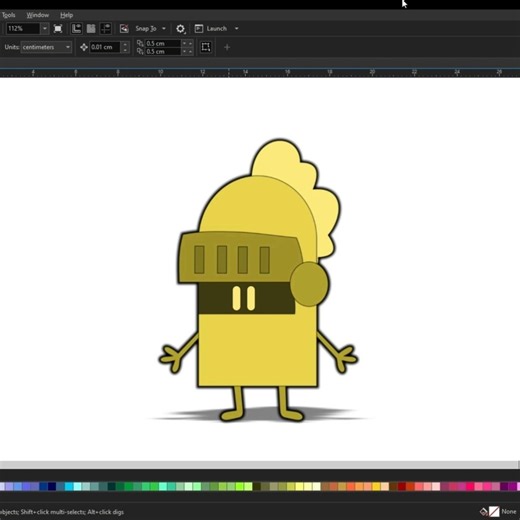The height and width of the screenshot is (520, 520).
Task: Click the Launch application icon
Action: coord(199,29)
